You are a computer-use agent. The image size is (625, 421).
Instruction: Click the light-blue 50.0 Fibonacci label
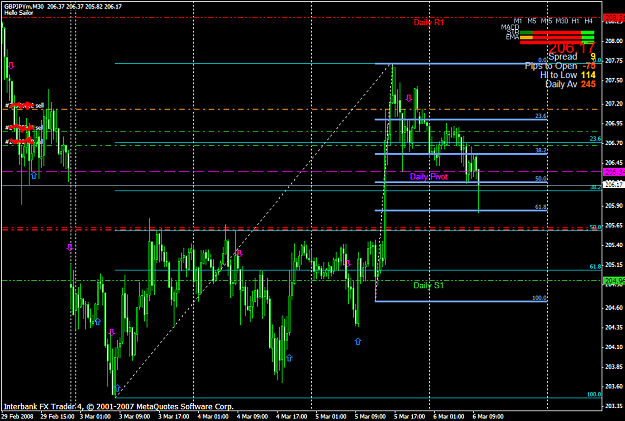[540, 179]
